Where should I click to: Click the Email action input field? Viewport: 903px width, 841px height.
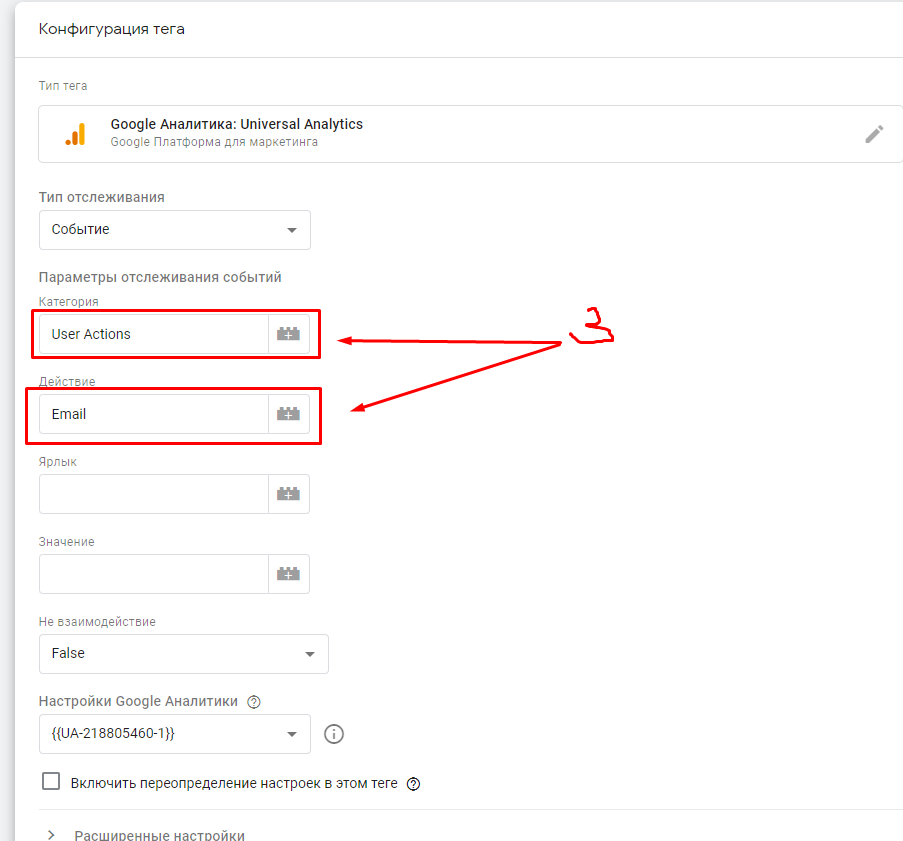tap(153, 414)
